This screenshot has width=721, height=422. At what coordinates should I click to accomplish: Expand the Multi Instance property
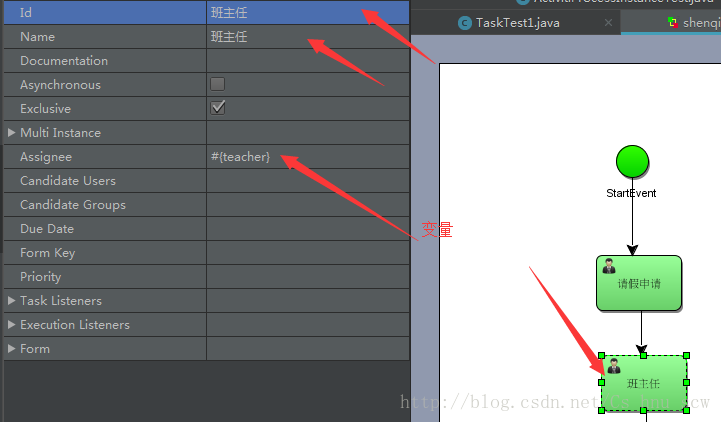pos(11,132)
